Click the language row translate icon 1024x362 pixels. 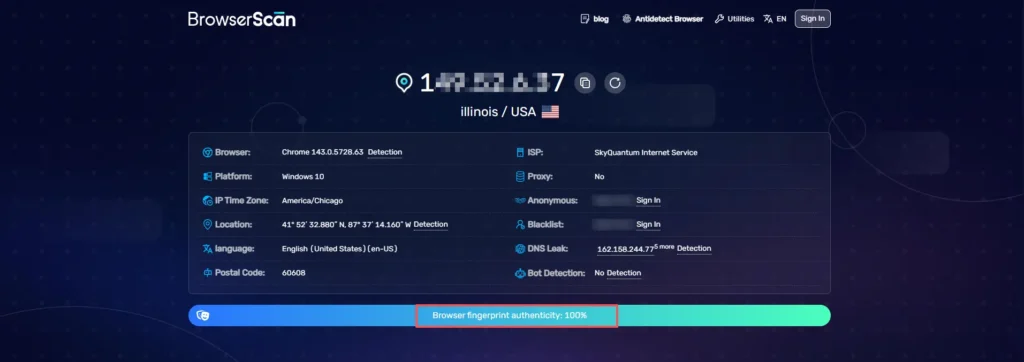[x=207, y=248]
